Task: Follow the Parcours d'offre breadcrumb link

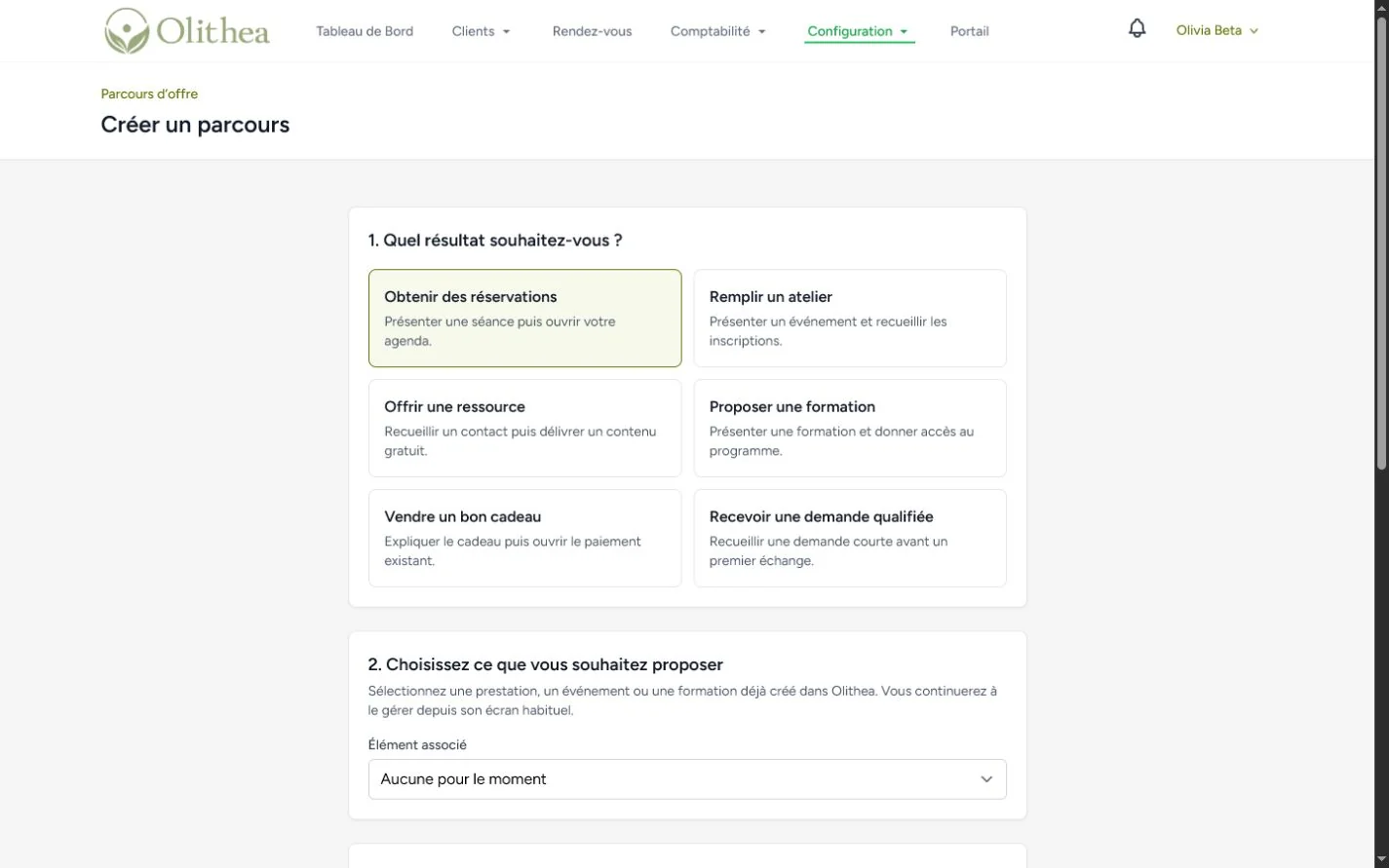Action: 149,94
